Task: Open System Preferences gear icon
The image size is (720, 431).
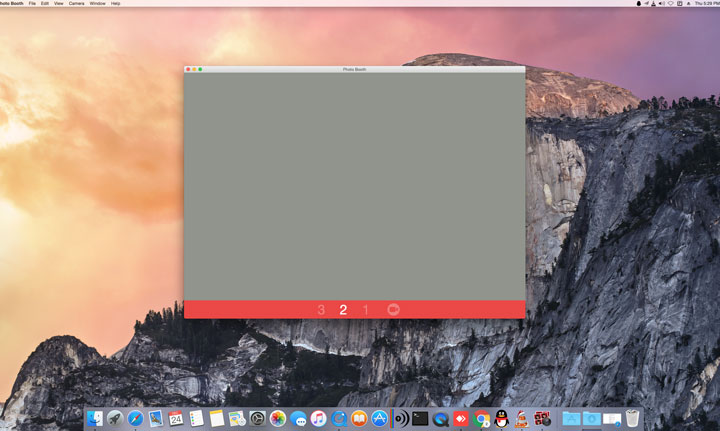Action: point(257,419)
